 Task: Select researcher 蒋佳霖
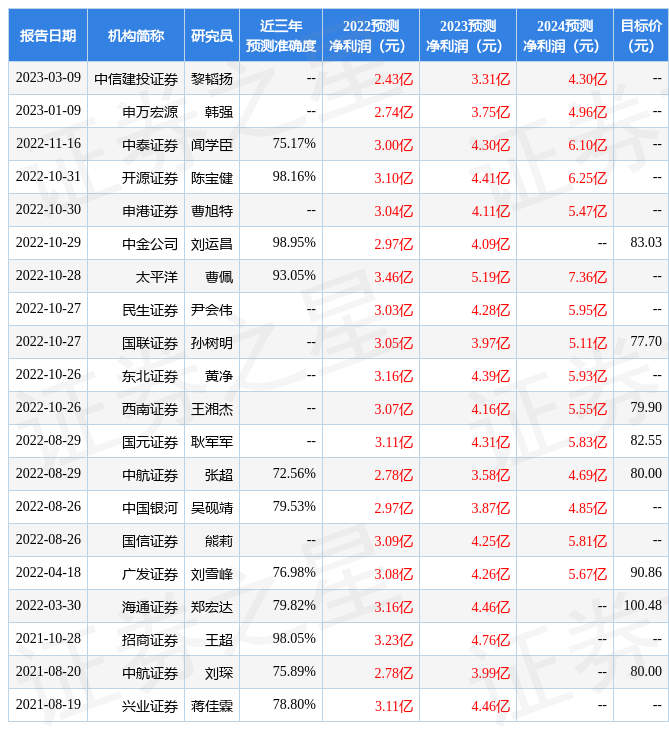tap(211, 707)
